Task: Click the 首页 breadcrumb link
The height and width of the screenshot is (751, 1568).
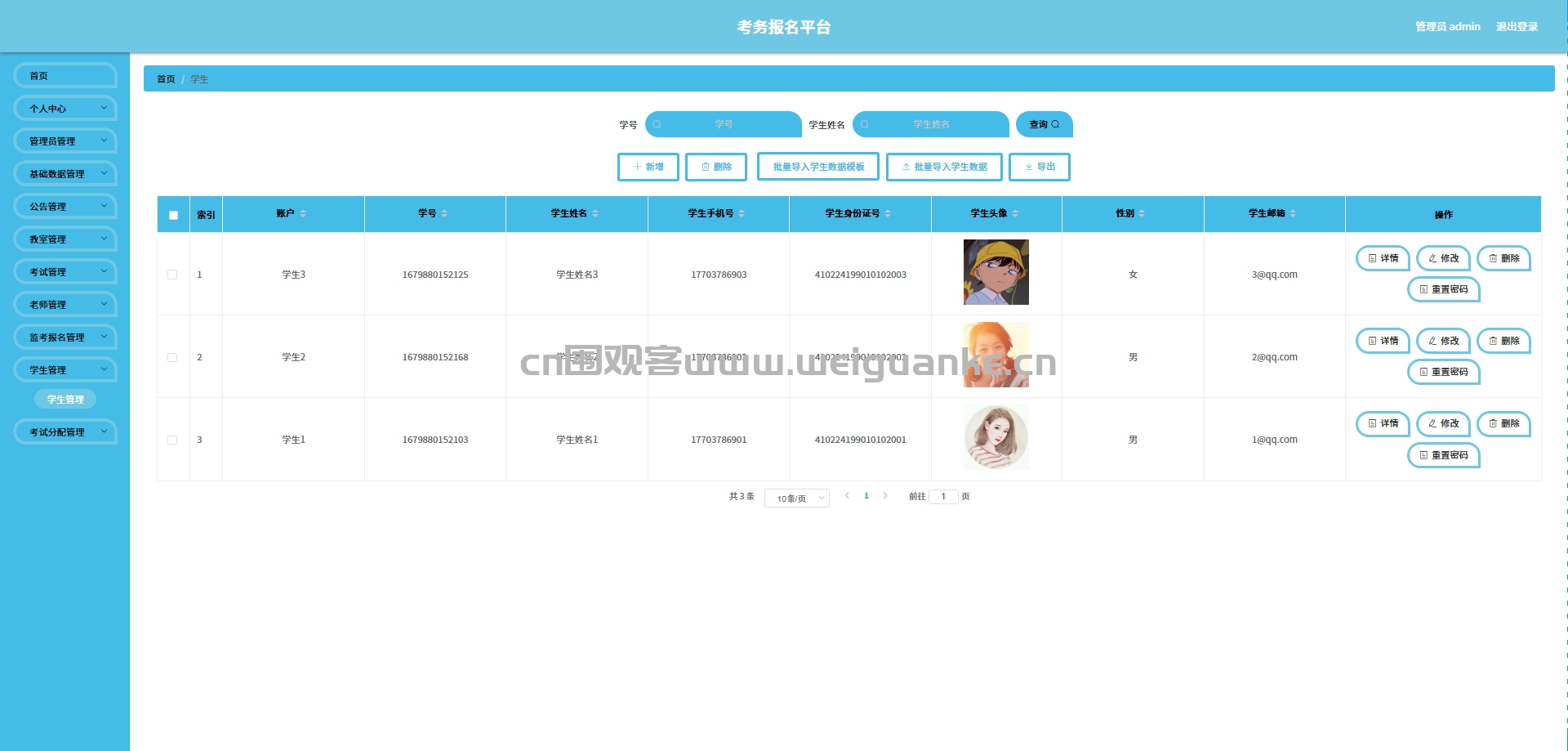Action: (x=166, y=79)
